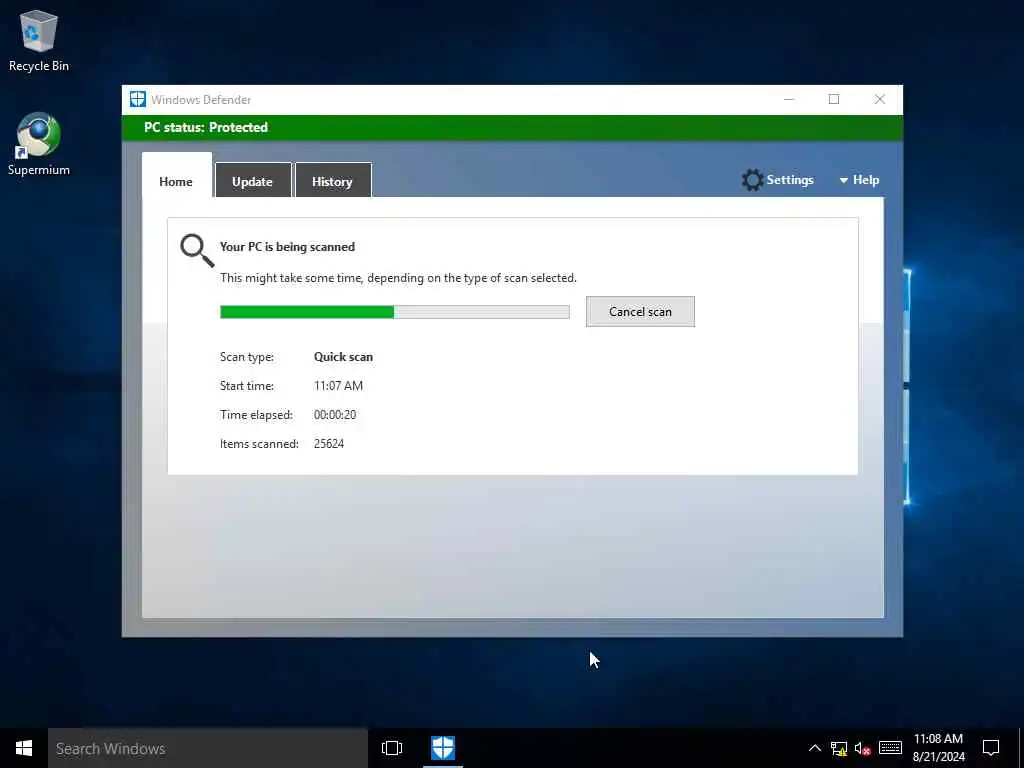Cancel the running scan
1024x768 pixels.
(640, 312)
